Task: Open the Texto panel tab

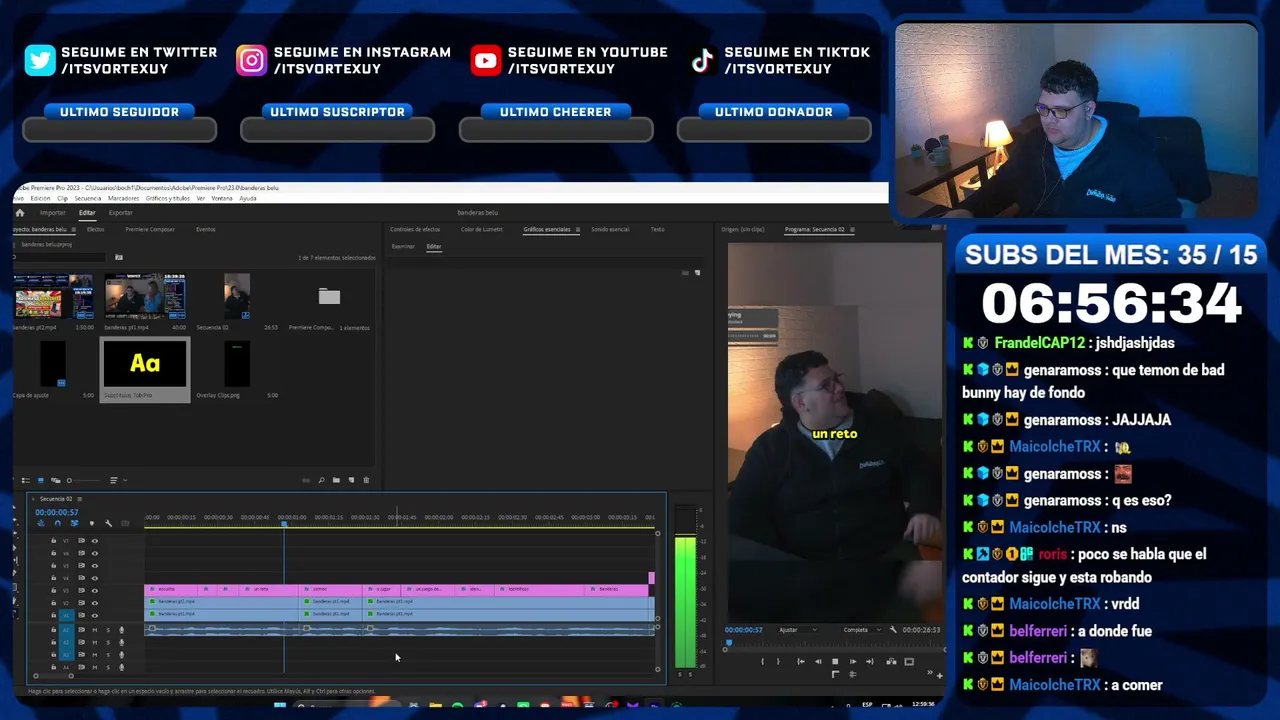Action: (x=657, y=230)
